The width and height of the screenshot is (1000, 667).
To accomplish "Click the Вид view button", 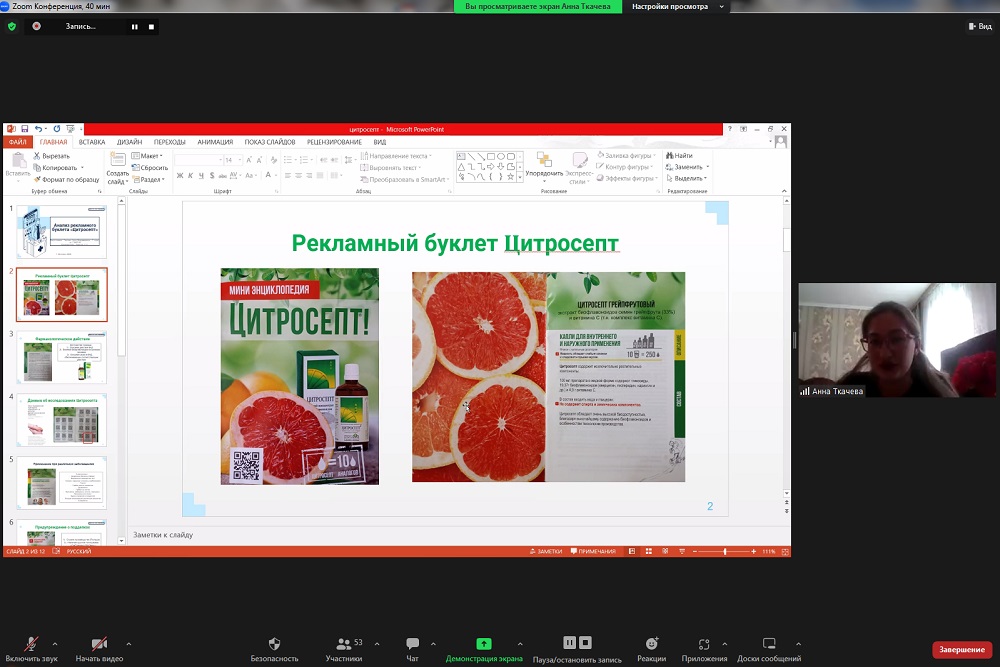I will click(978, 27).
